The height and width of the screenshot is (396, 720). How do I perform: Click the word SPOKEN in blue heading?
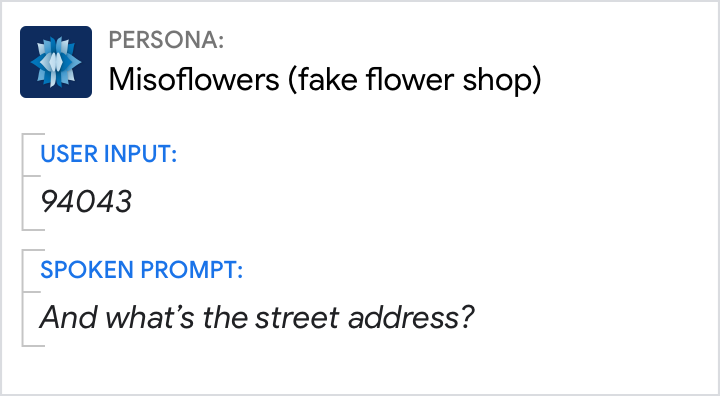pyautogui.click(x=87, y=269)
